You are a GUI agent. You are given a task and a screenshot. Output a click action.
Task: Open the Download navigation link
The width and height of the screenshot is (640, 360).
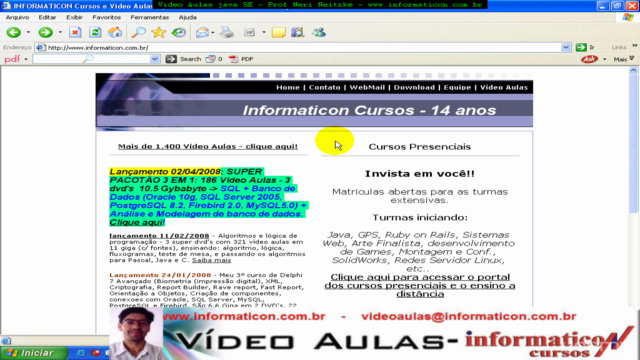414,87
